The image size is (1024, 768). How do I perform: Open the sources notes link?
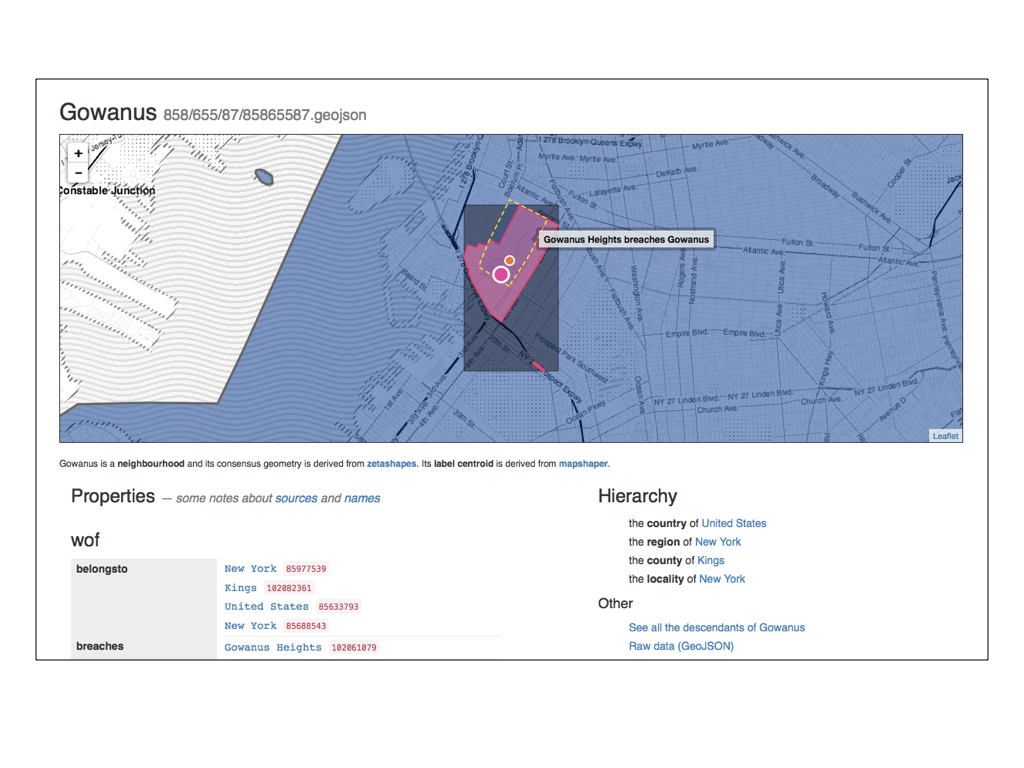(296, 498)
